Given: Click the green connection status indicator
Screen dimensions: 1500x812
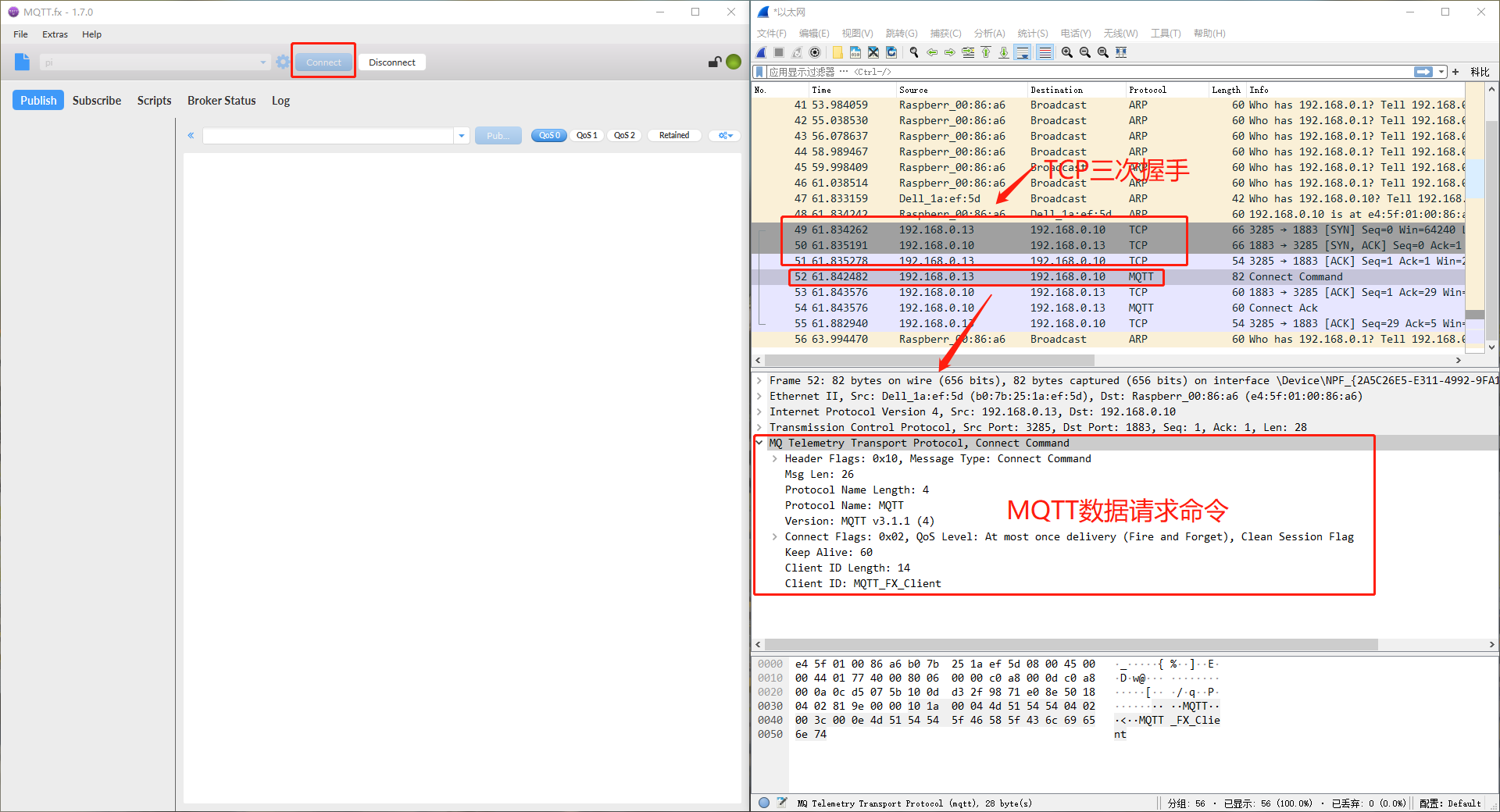Looking at the screenshot, I should (x=734, y=62).
